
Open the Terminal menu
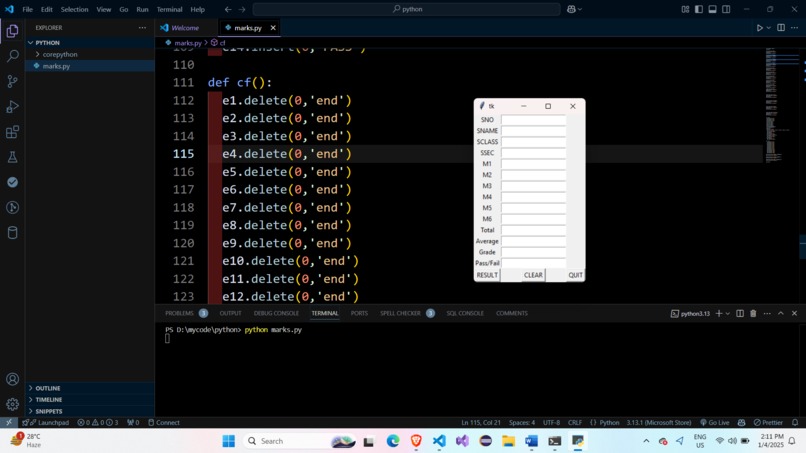click(169, 9)
